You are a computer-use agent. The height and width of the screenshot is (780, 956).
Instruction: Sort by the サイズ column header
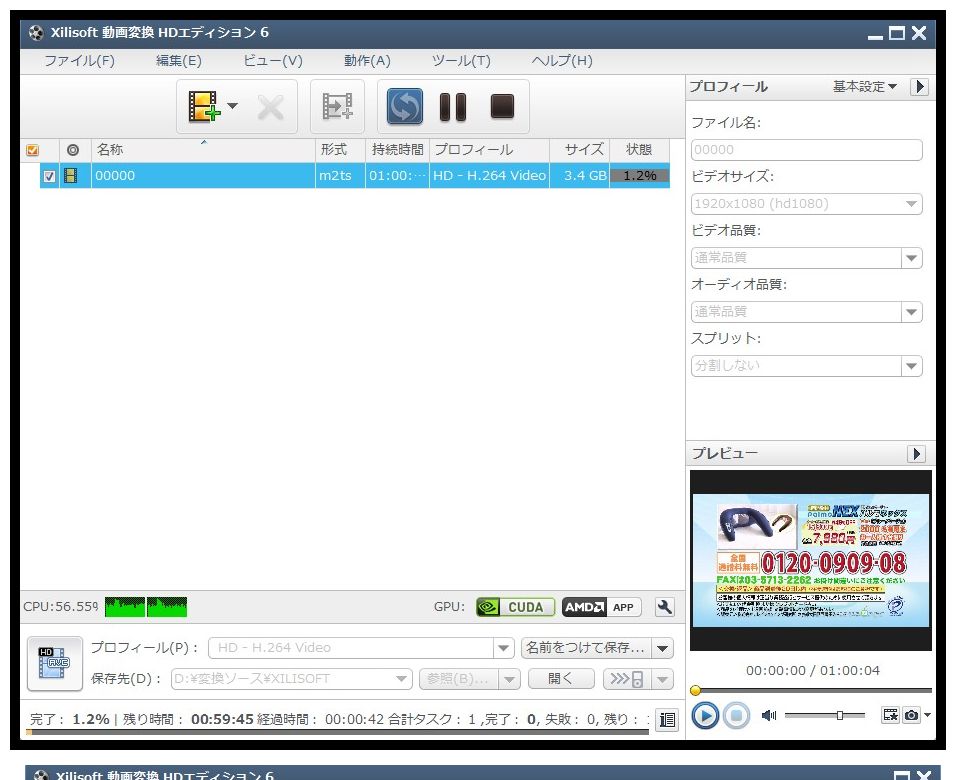580,150
